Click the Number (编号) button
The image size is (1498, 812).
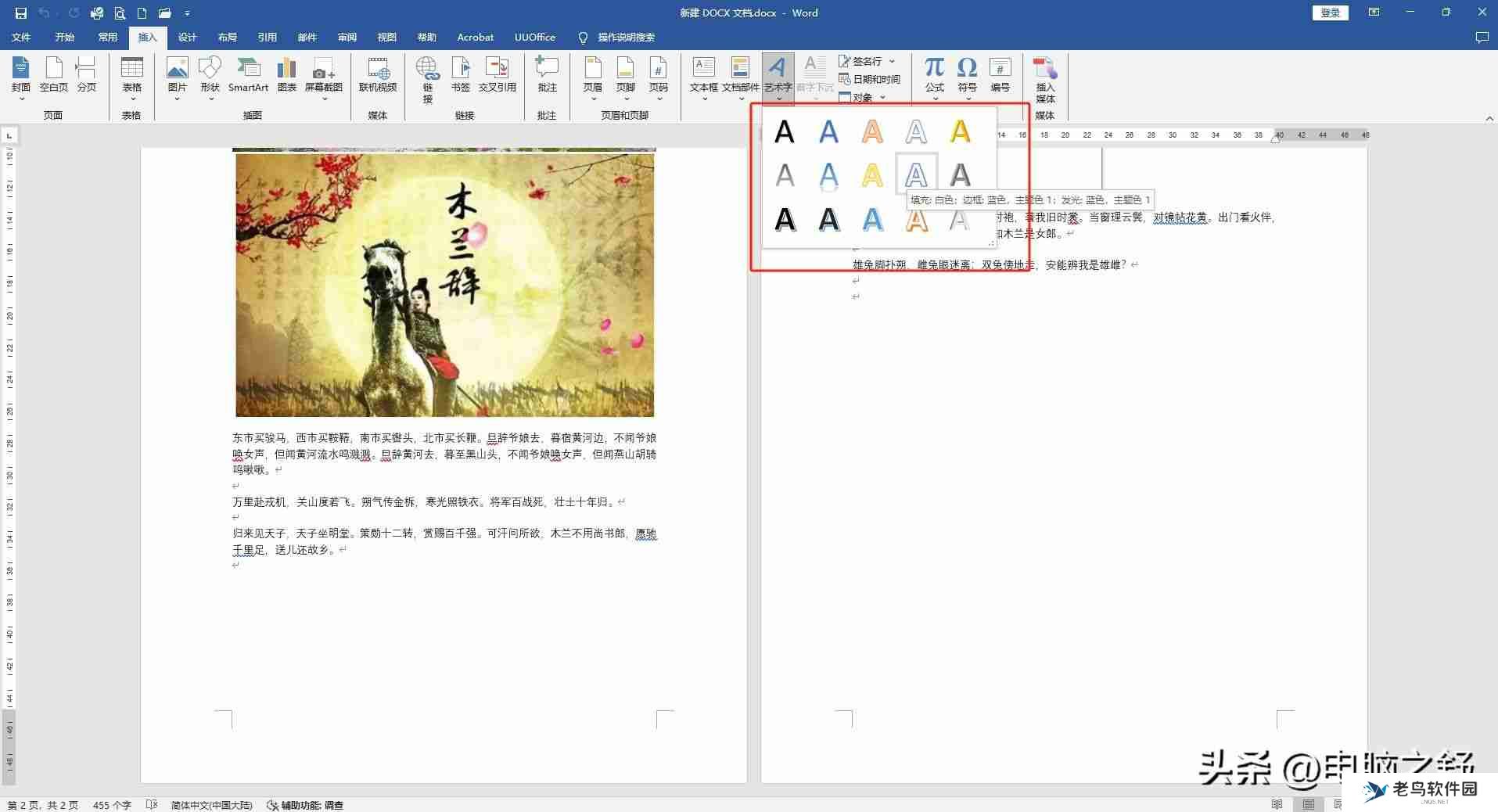(1000, 75)
